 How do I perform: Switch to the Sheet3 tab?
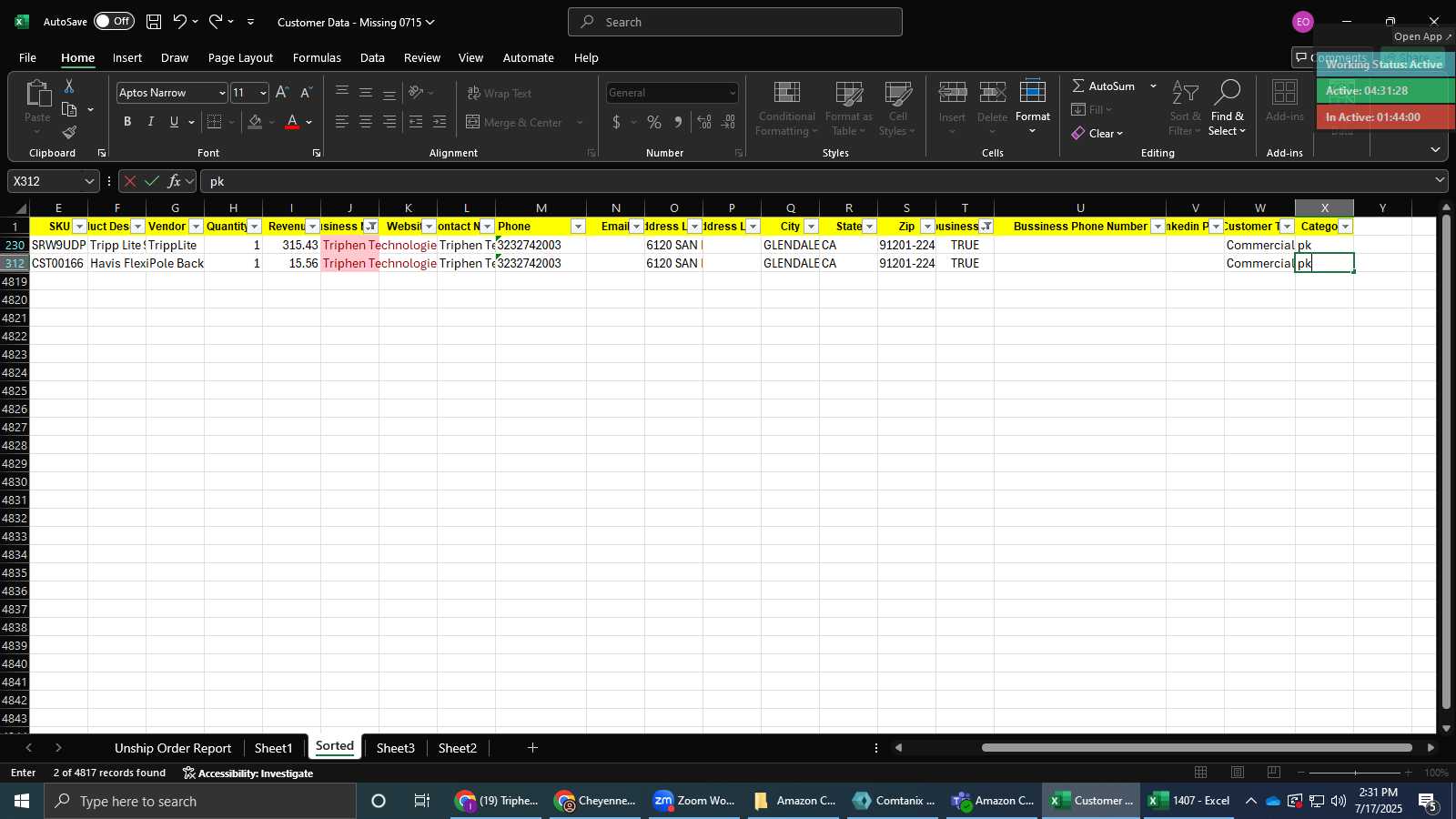(x=396, y=748)
